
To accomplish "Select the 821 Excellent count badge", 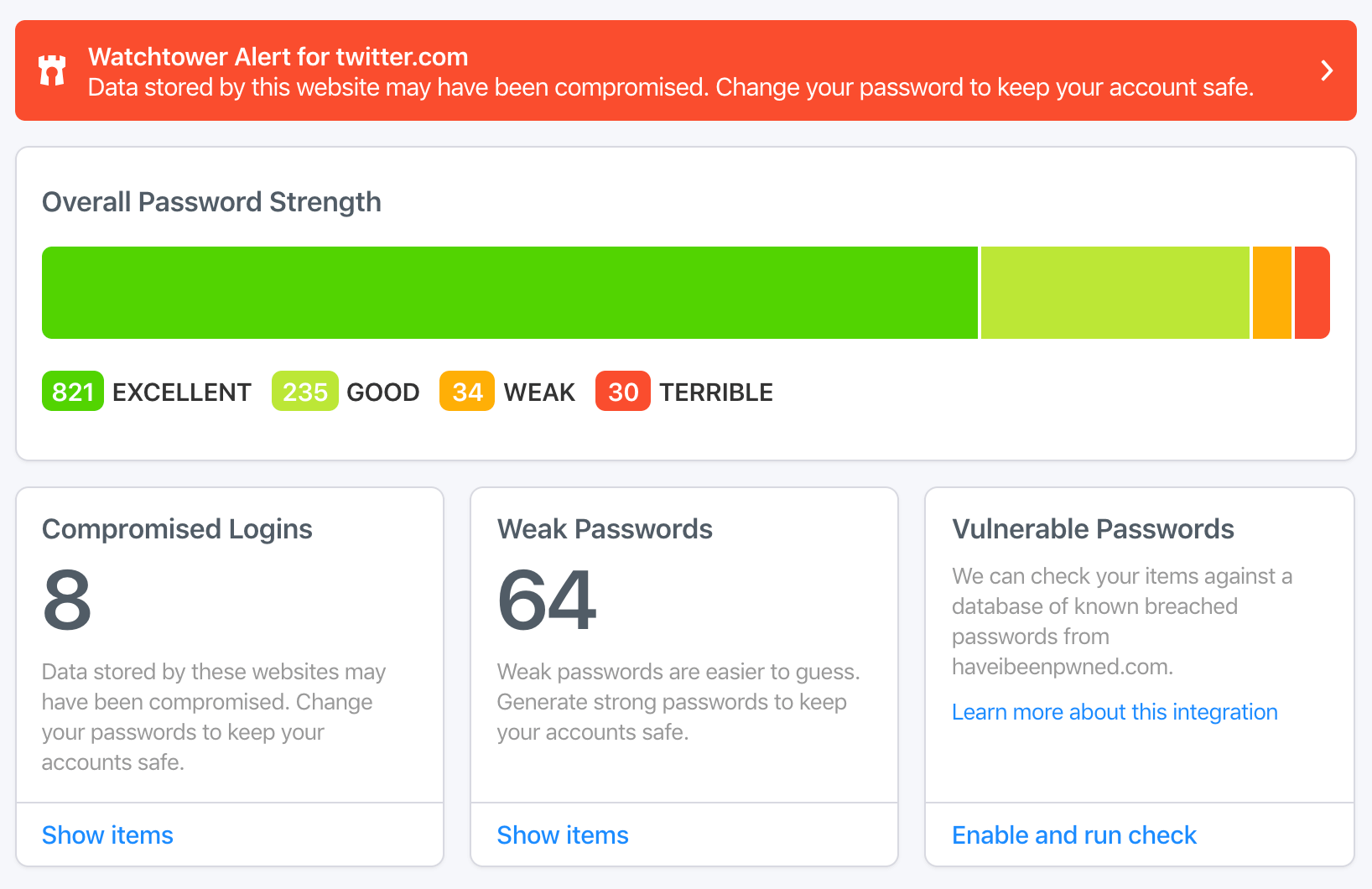I will pos(73,391).
